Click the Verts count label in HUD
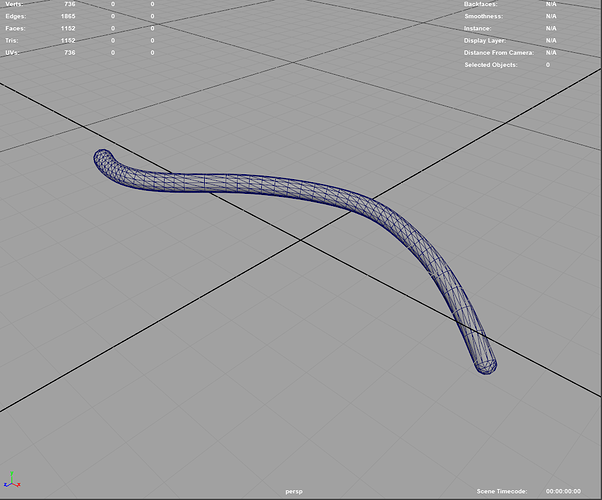Screen dimensions: 602x500 point(13,5)
